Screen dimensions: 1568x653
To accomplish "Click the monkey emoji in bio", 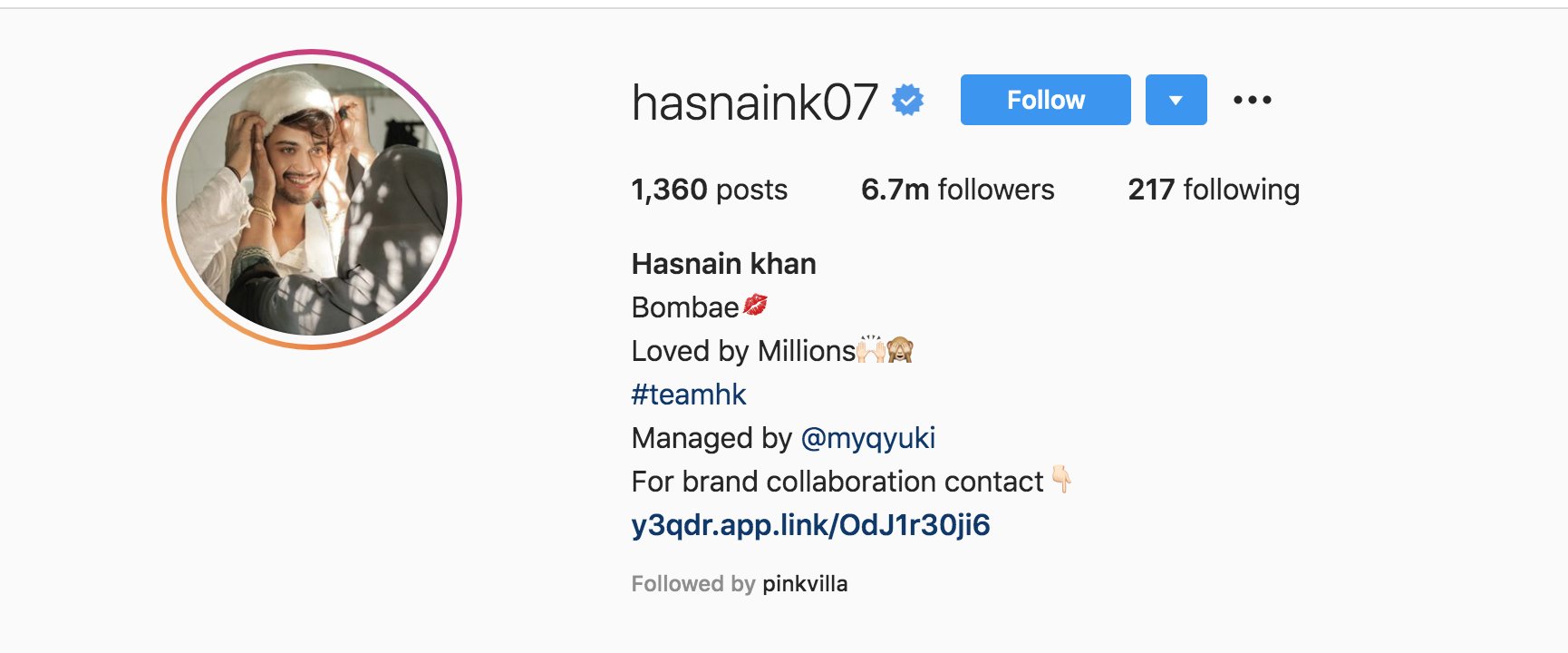I will click(900, 349).
